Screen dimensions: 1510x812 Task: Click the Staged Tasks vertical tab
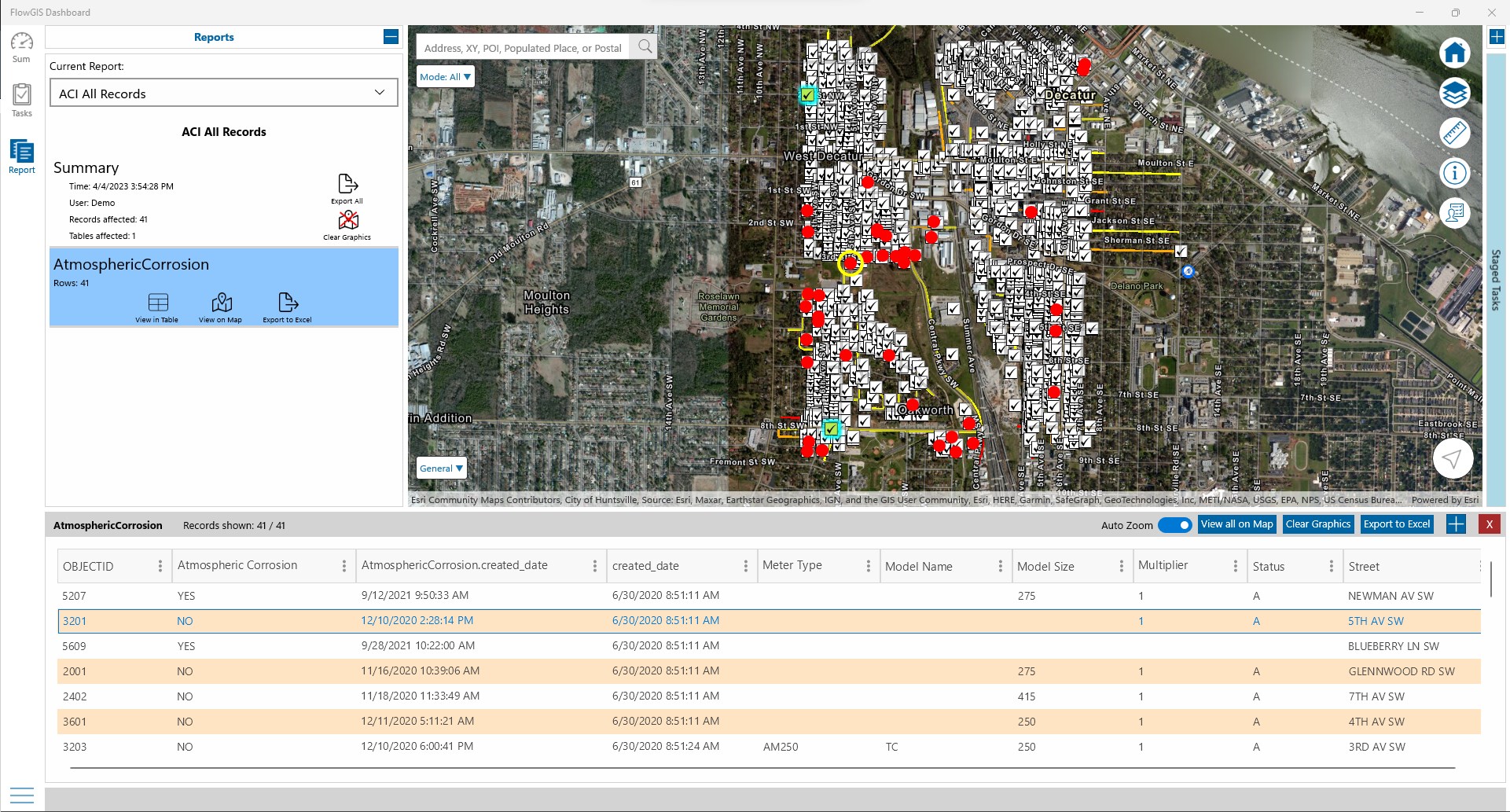[x=1496, y=280]
